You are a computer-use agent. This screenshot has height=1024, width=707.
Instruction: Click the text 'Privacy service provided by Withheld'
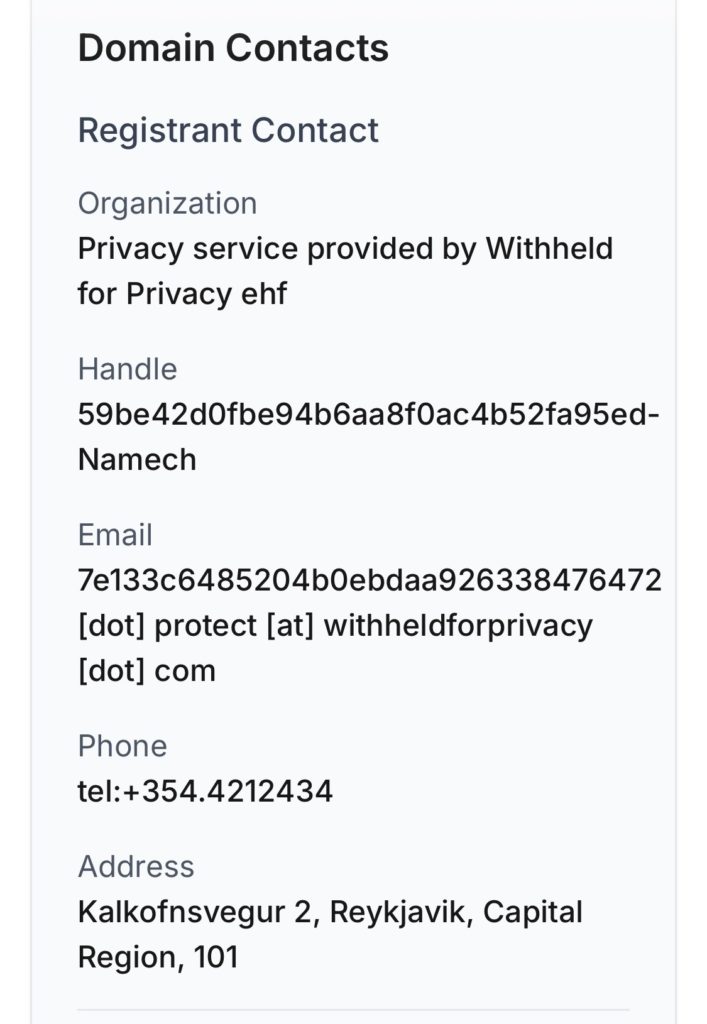click(345, 248)
